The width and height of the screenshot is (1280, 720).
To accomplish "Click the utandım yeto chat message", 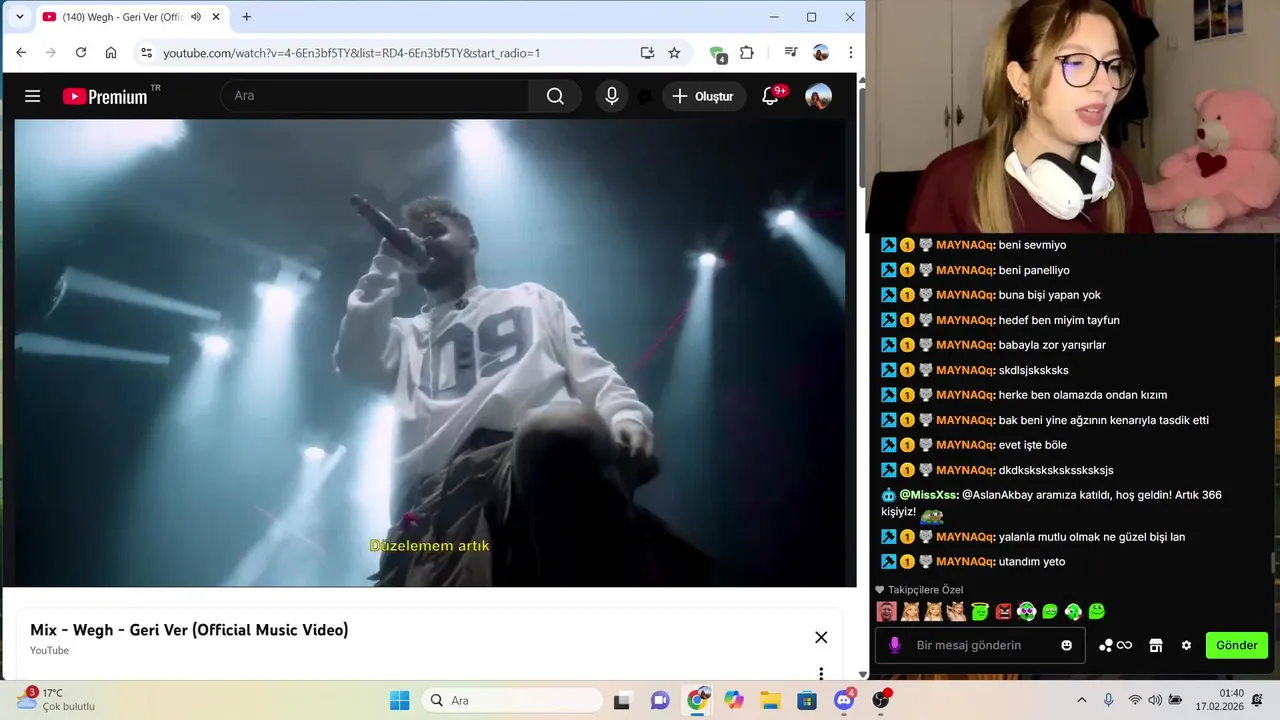I will click(1032, 562).
